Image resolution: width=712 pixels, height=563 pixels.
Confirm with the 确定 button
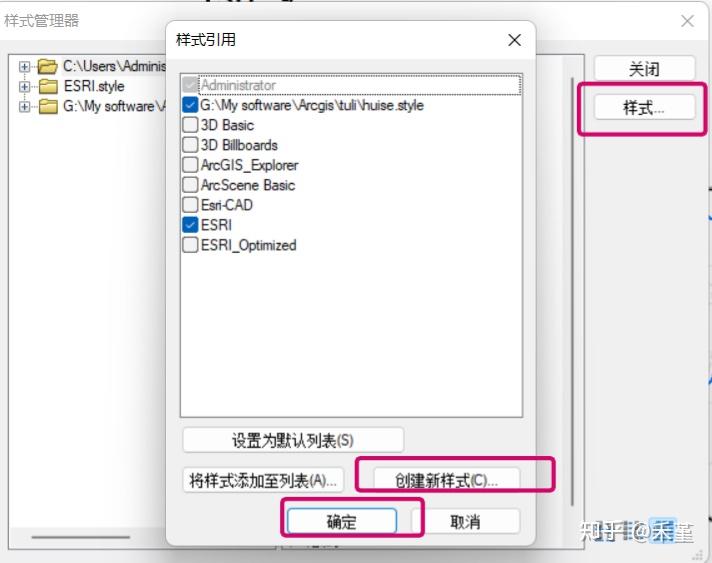click(342, 522)
